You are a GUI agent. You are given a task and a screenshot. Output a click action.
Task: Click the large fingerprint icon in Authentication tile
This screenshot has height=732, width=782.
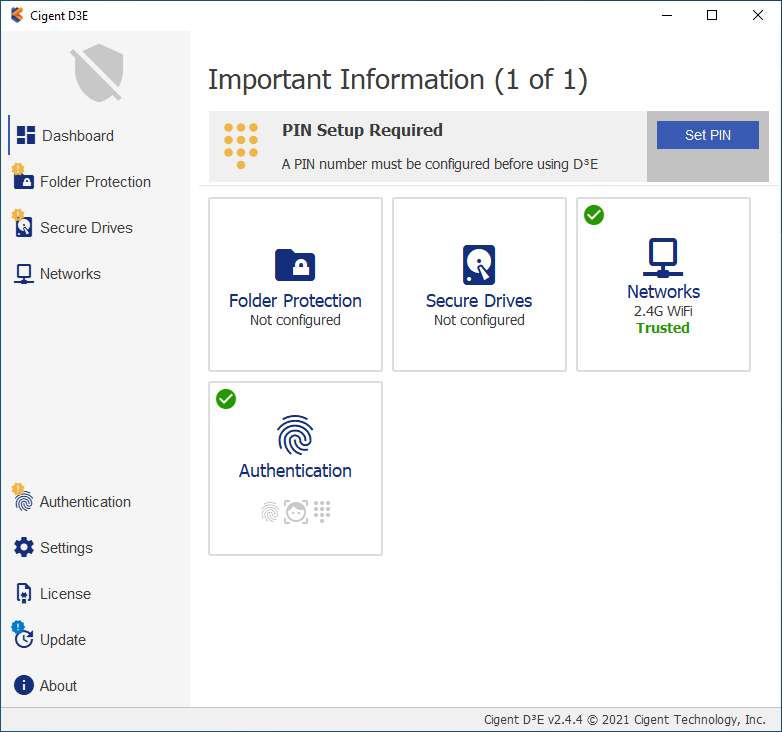click(x=295, y=435)
